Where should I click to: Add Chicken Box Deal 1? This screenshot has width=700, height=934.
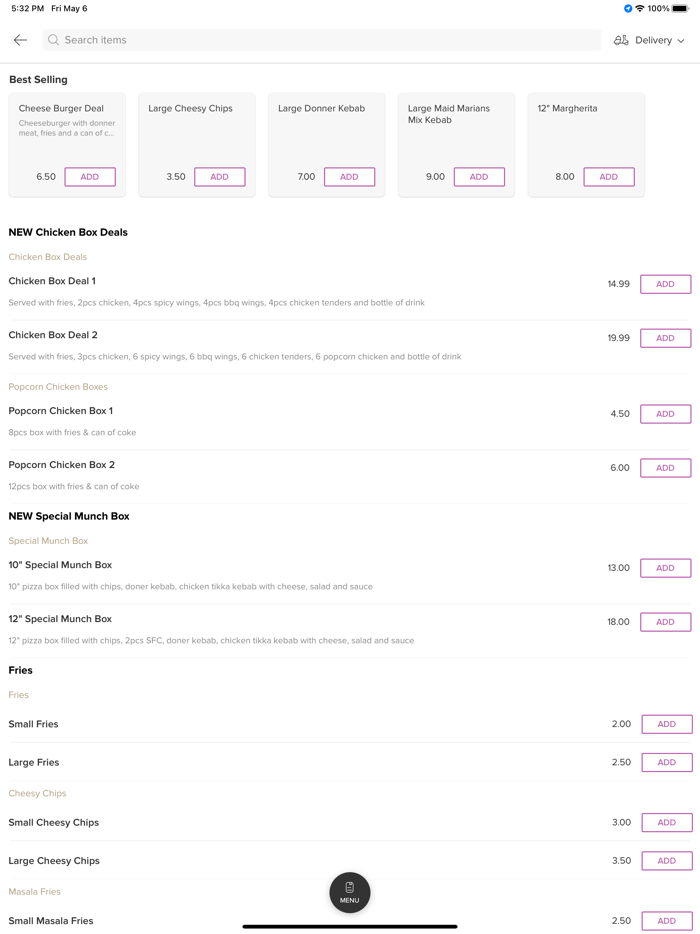(x=665, y=284)
